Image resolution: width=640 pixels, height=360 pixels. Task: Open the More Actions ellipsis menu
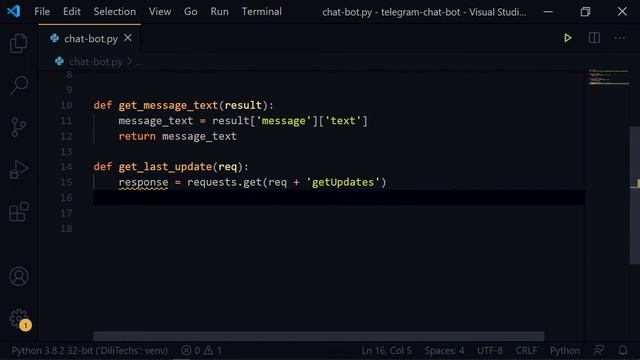pos(620,38)
